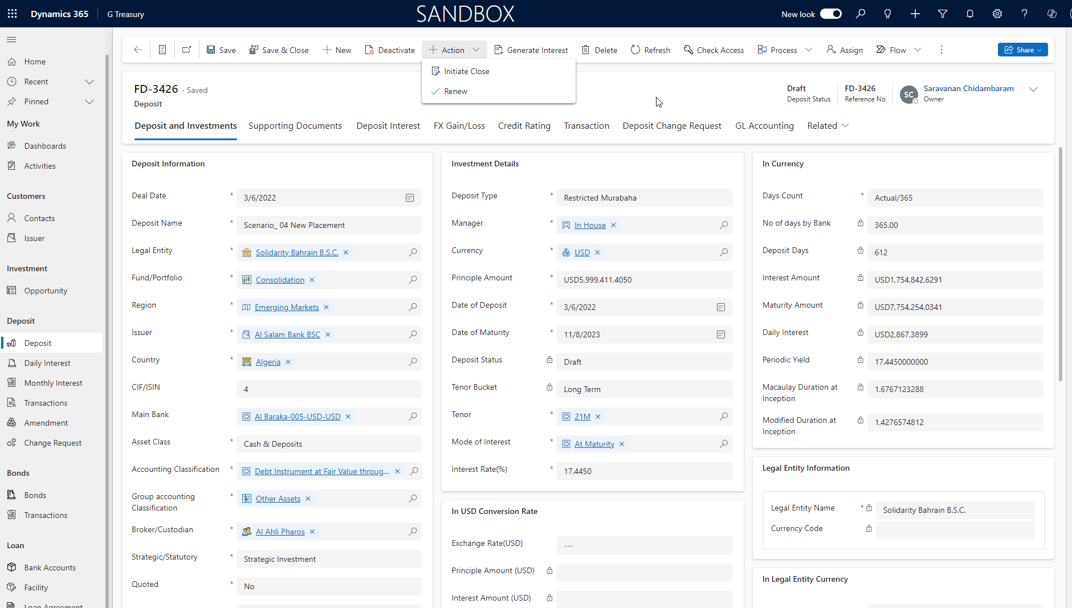This screenshot has width=1072, height=608.
Task: Select Initiate Close from Action menu
Action: 466,72
